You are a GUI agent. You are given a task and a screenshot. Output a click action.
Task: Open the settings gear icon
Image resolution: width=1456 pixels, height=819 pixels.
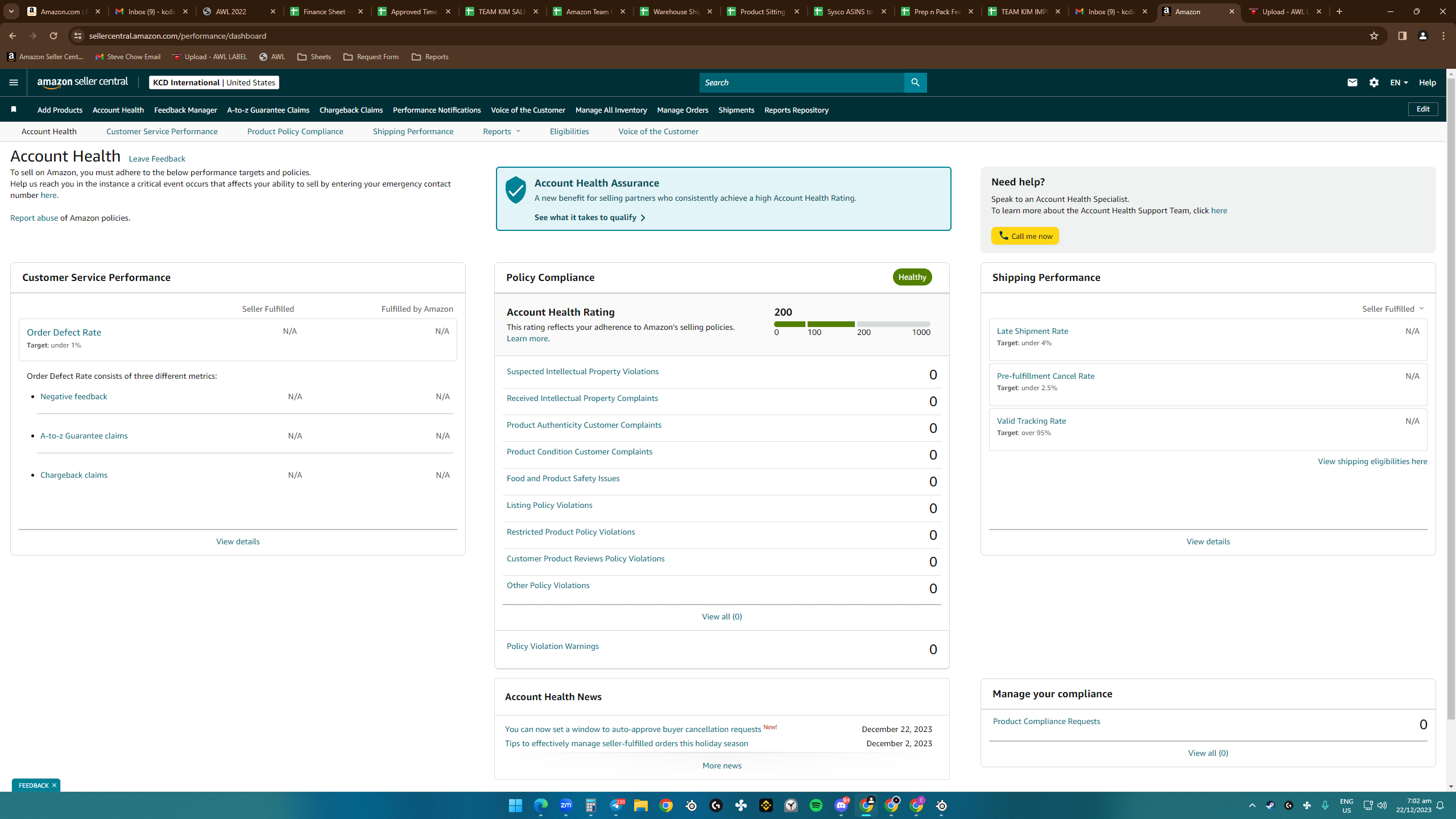[1374, 82]
